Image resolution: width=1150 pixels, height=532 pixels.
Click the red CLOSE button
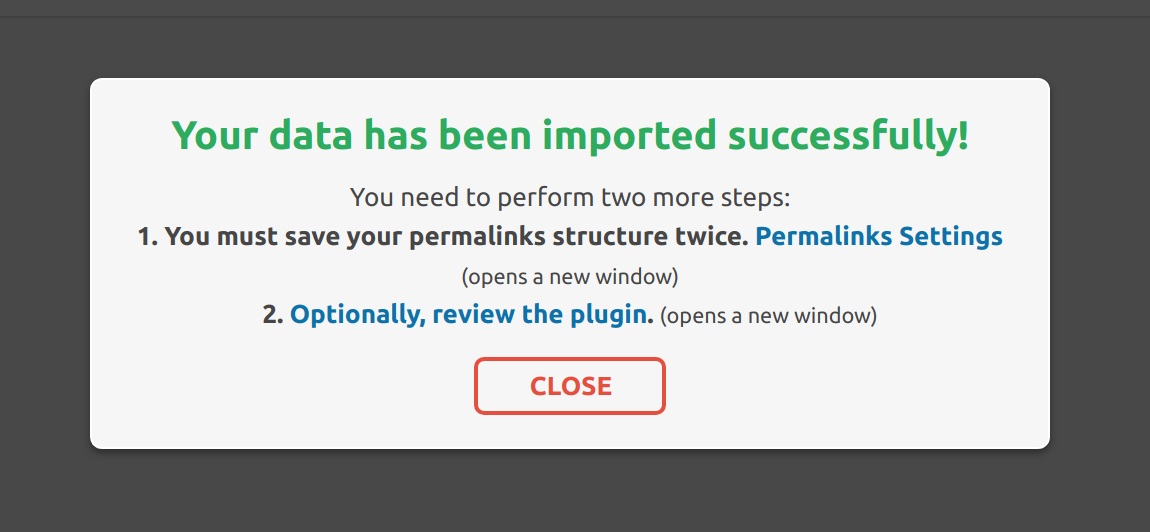coord(570,386)
